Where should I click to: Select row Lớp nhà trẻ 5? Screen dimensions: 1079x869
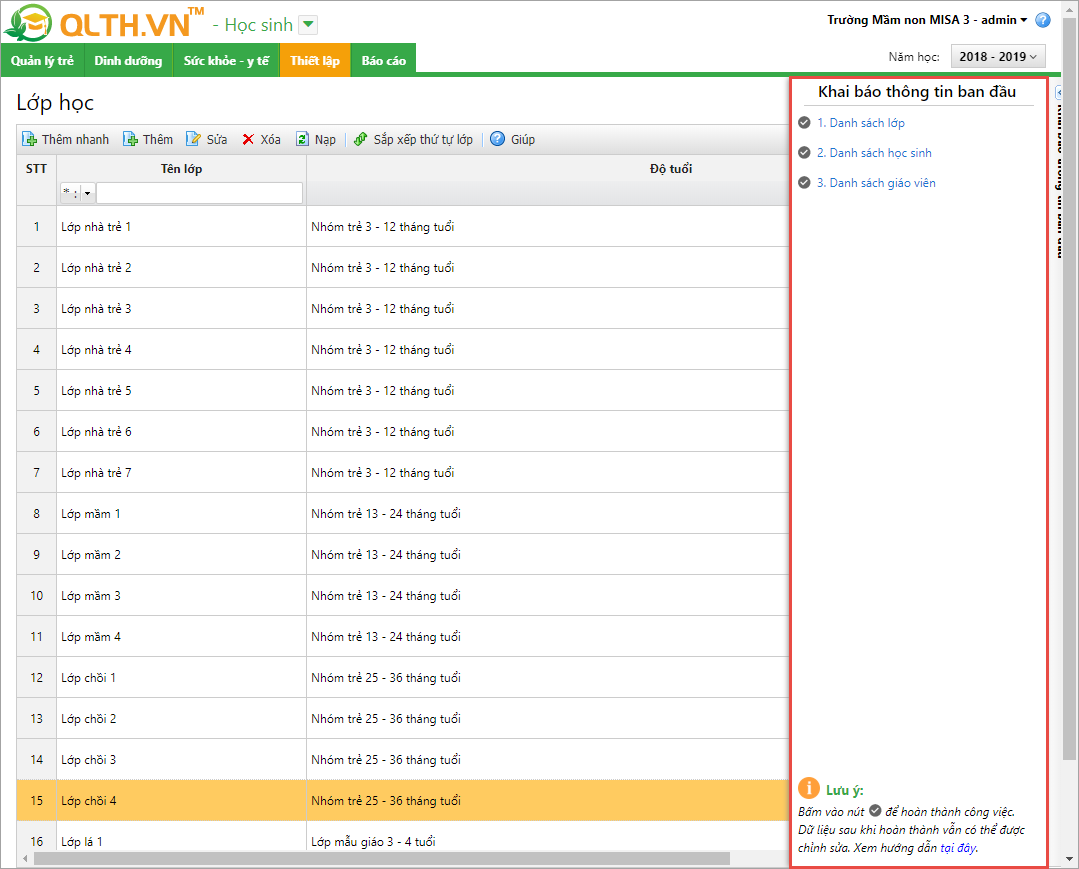[403, 390]
